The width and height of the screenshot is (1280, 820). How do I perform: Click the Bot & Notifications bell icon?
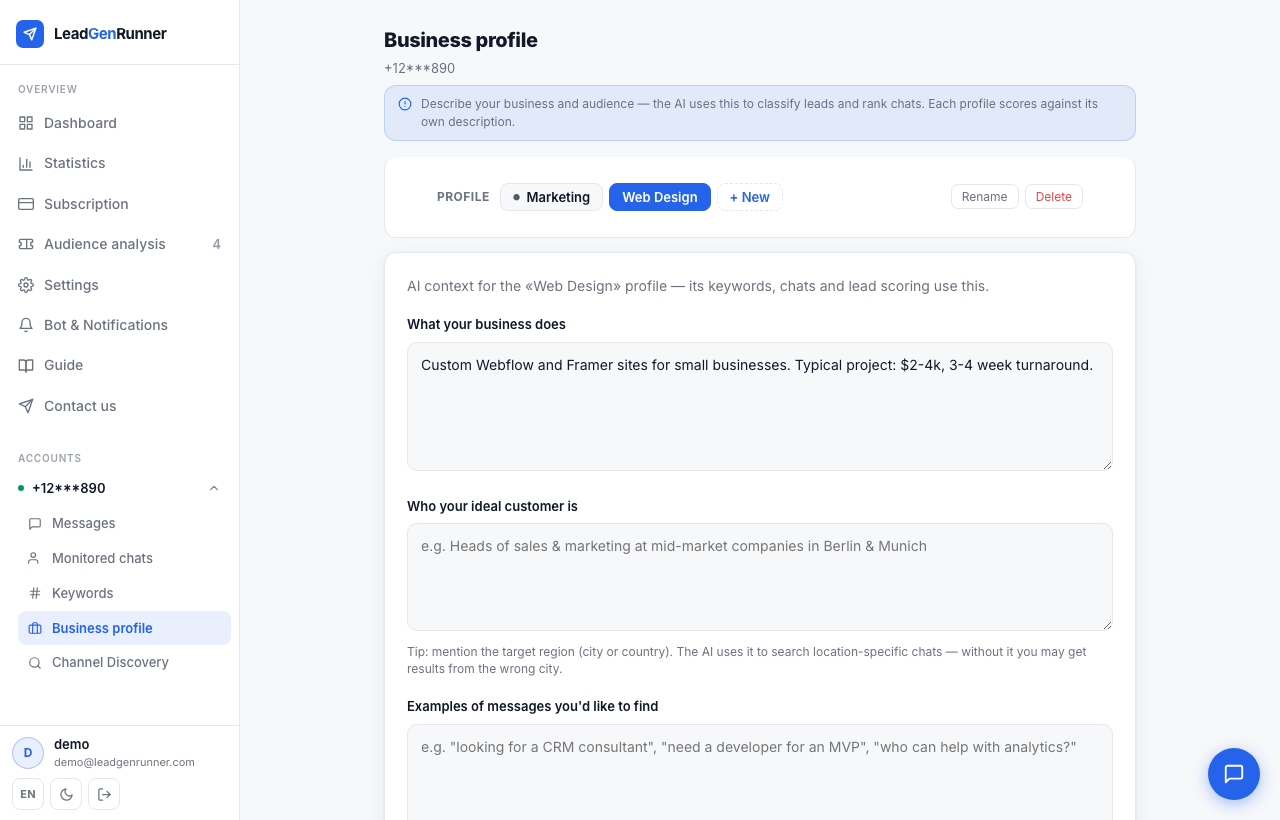tap(26, 325)
